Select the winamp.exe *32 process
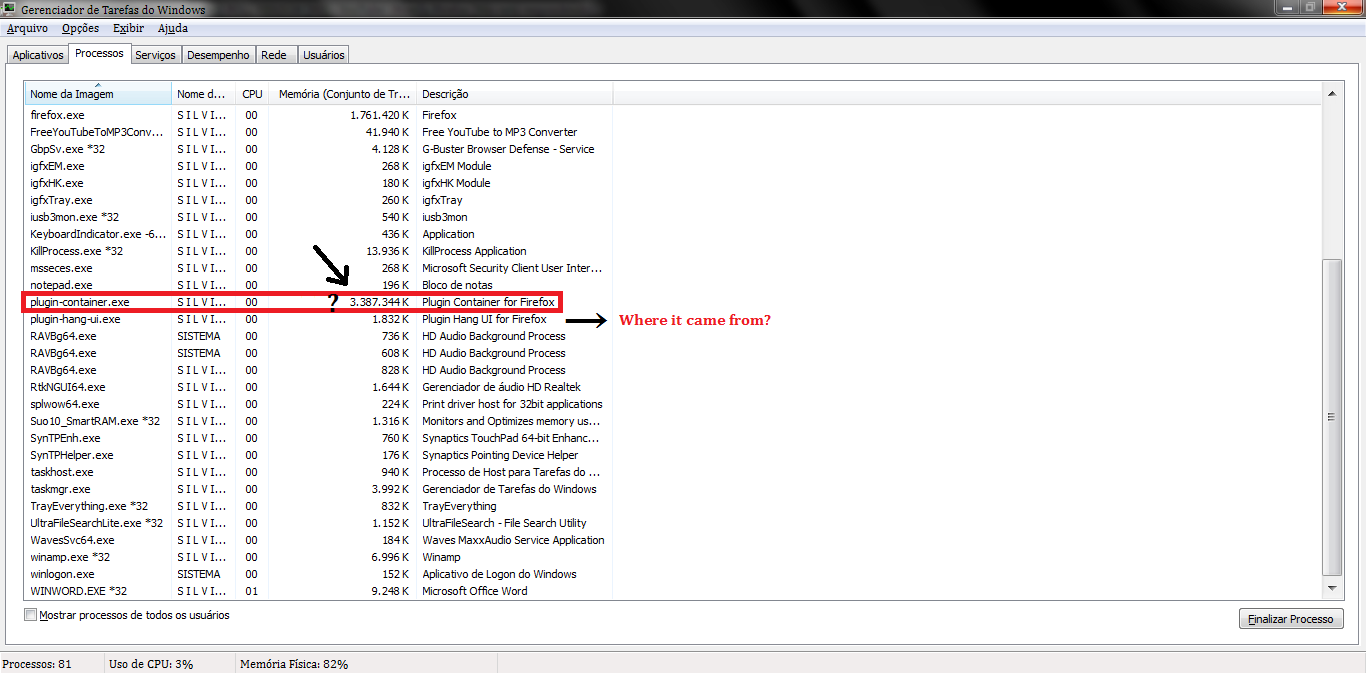Image resolution: width=1366 pixels, height=674 pixels. pyautogui.click(x=319, y=557)
